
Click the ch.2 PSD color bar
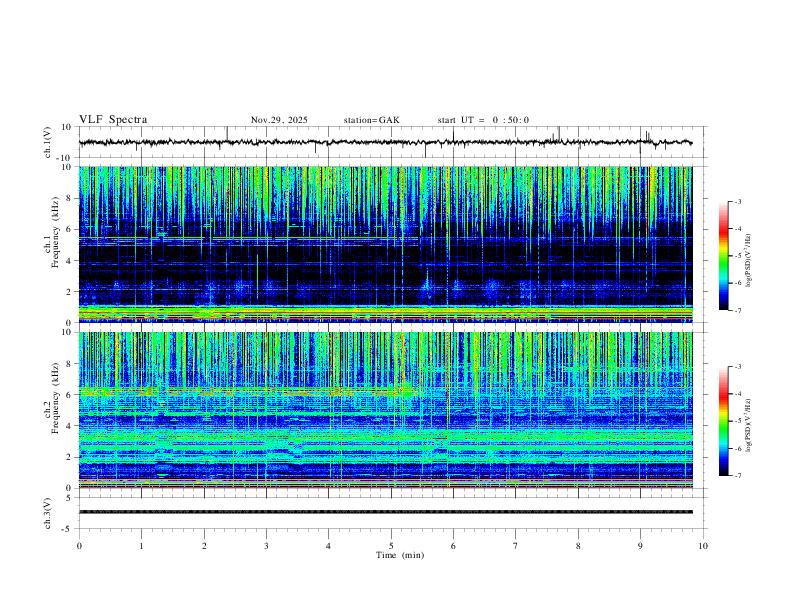tap(723, 421)
